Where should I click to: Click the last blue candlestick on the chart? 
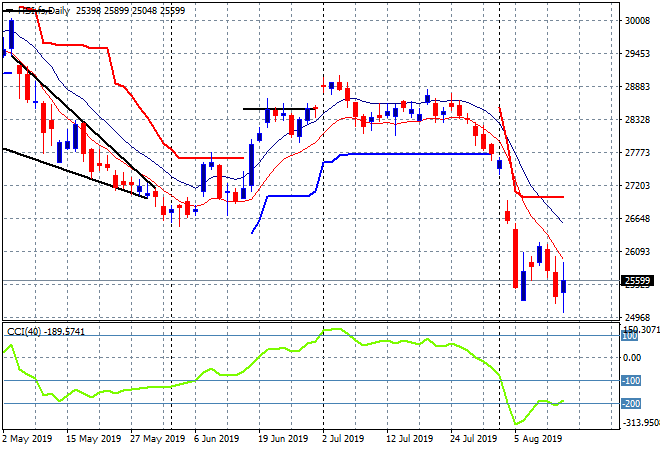pyautogui.click(x=563, y=285)
